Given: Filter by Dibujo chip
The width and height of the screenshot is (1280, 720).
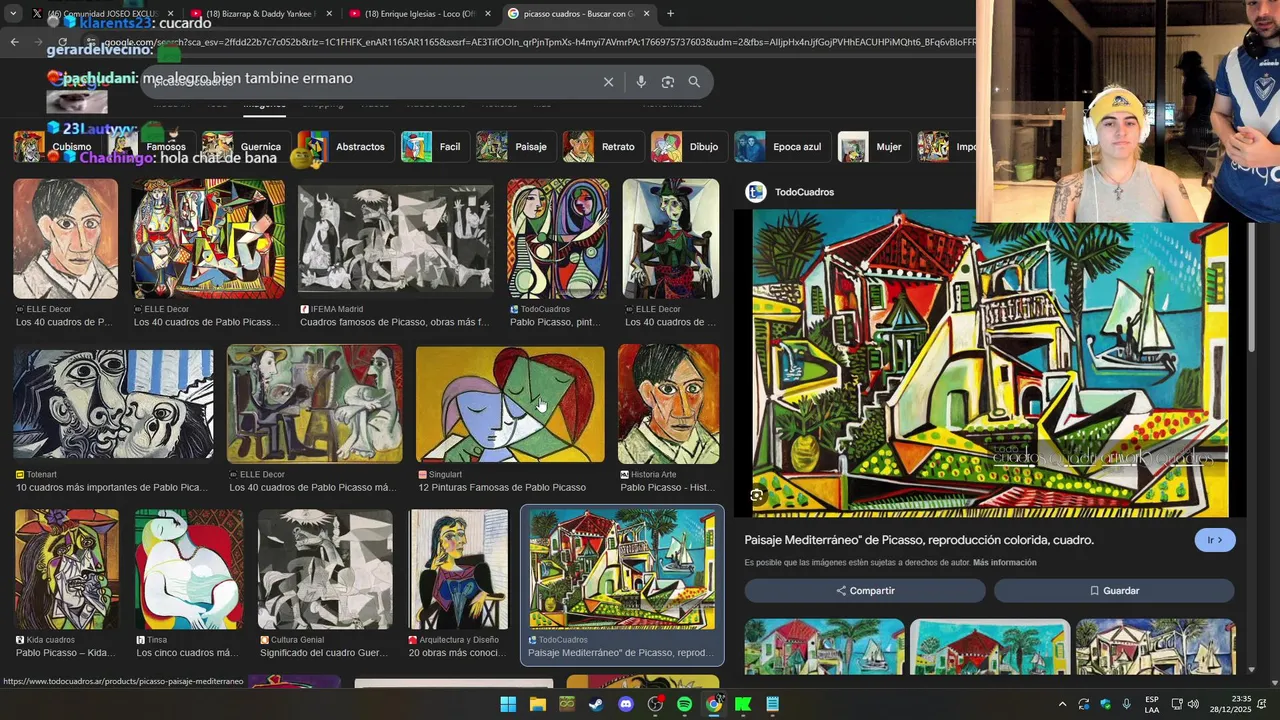Looking at the screenshot, I should coord(687,147).
